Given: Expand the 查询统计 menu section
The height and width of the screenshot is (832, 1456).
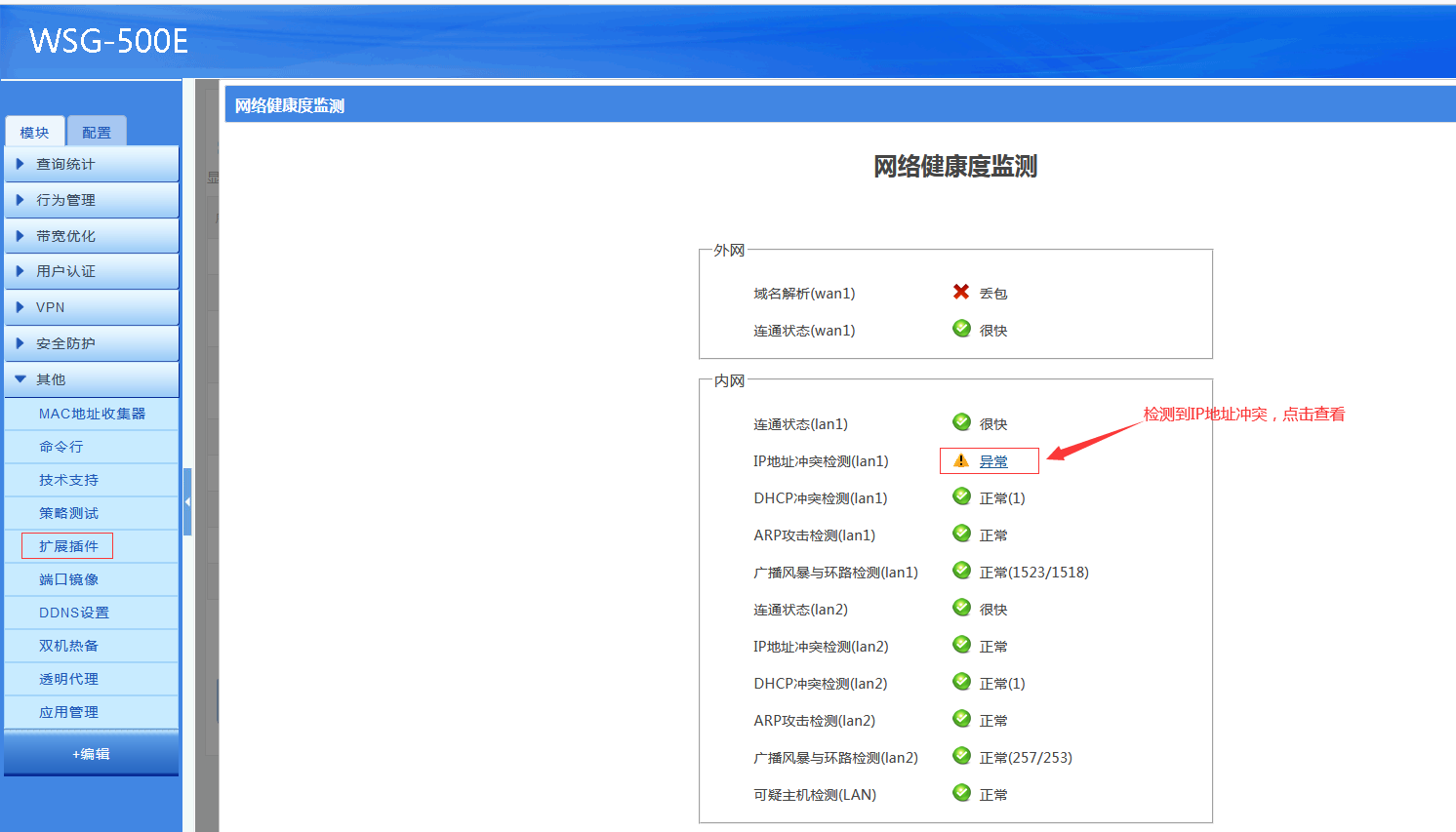Looking at the screenshot, I should coord(92,164).
